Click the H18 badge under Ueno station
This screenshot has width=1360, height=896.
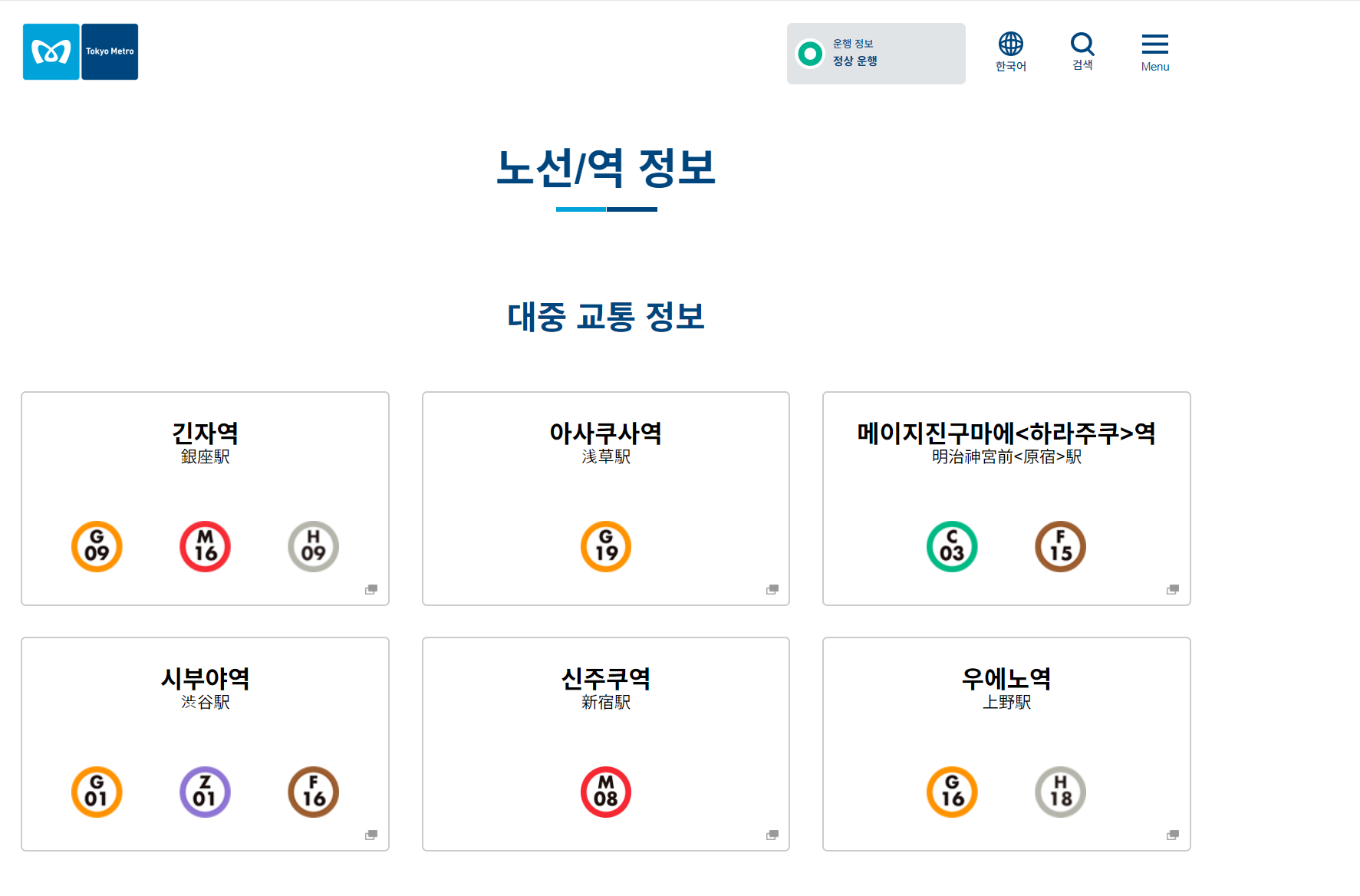click(1060, 792)
